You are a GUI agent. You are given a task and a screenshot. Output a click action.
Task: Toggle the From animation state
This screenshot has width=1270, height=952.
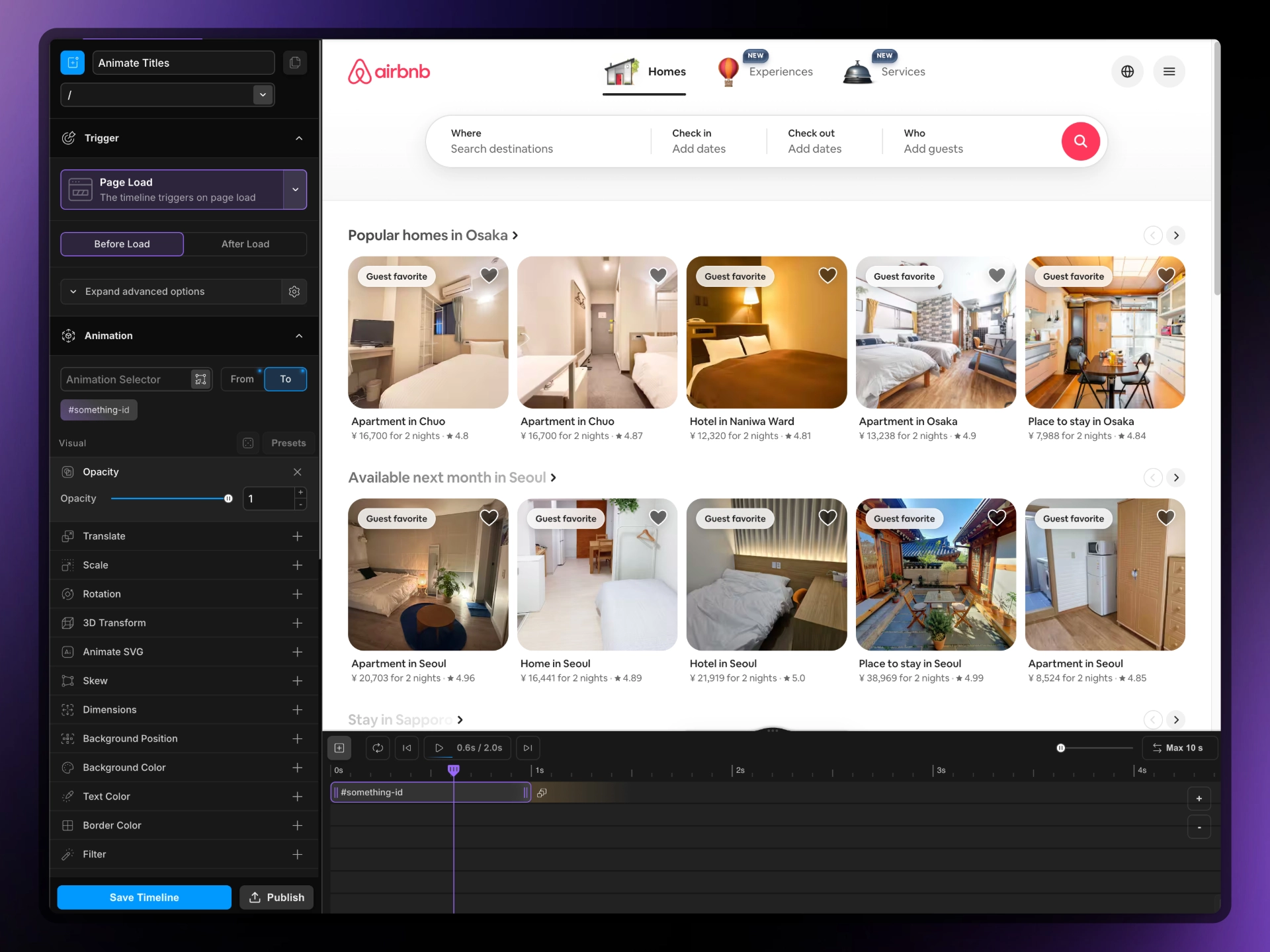242,379
